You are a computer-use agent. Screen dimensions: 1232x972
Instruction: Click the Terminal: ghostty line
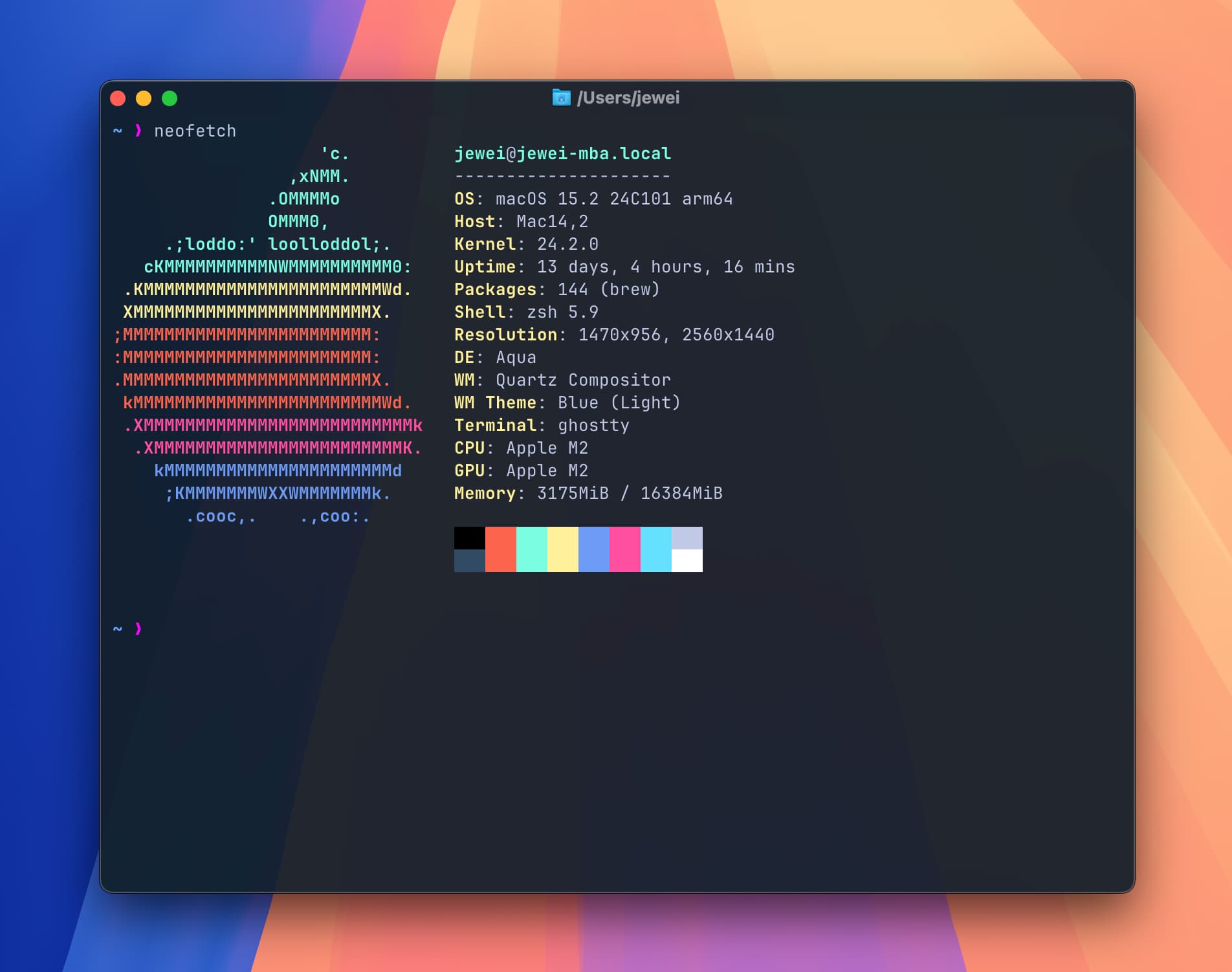(x=542, y=426)
